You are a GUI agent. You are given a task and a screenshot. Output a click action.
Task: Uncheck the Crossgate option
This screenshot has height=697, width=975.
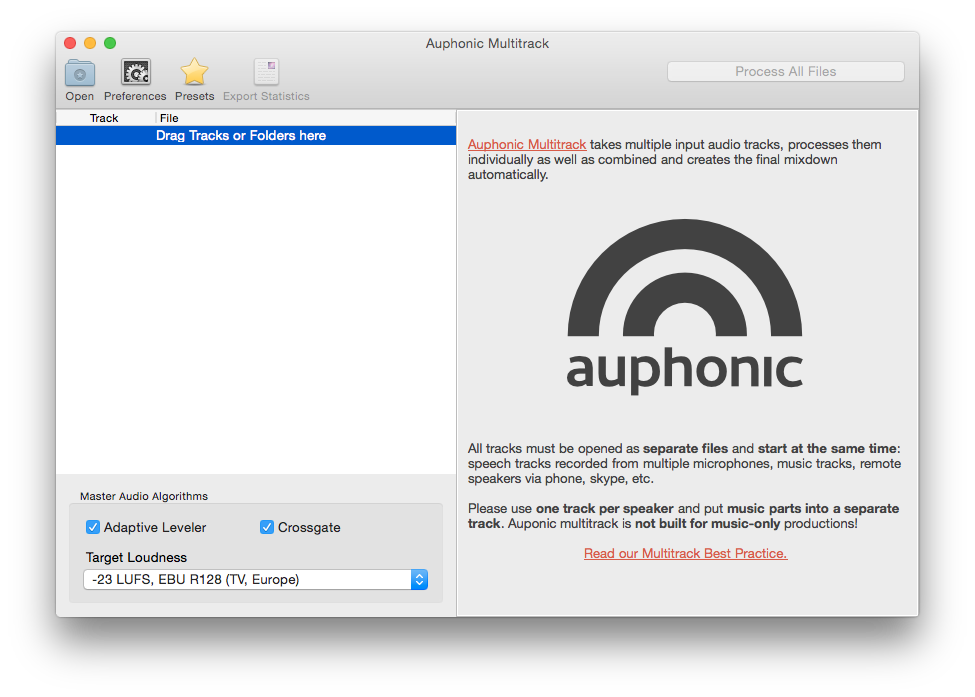pos(267,527)
